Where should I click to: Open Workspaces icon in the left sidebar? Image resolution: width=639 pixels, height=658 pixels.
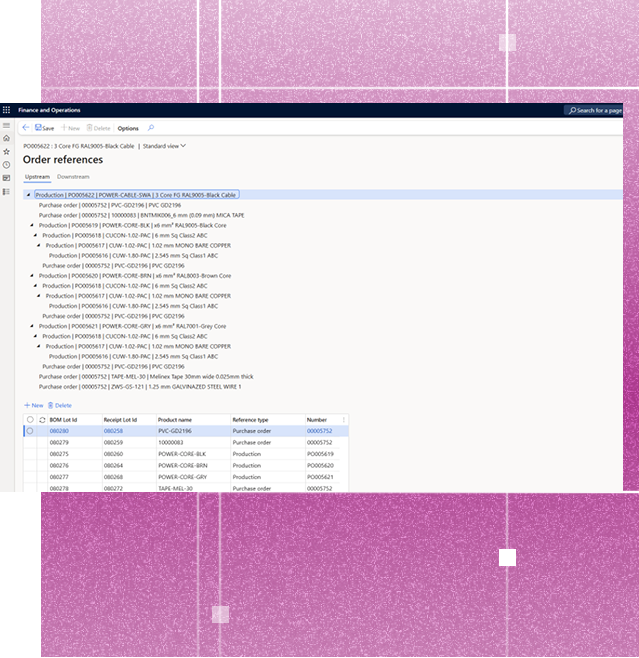click(6, 177)
